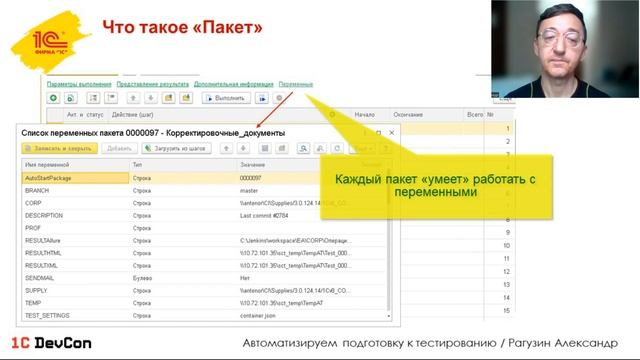The height and width of the screenshot is (360, 640).
Task: Click the copy step icon beside the green add icon
Action: point(71,98)
